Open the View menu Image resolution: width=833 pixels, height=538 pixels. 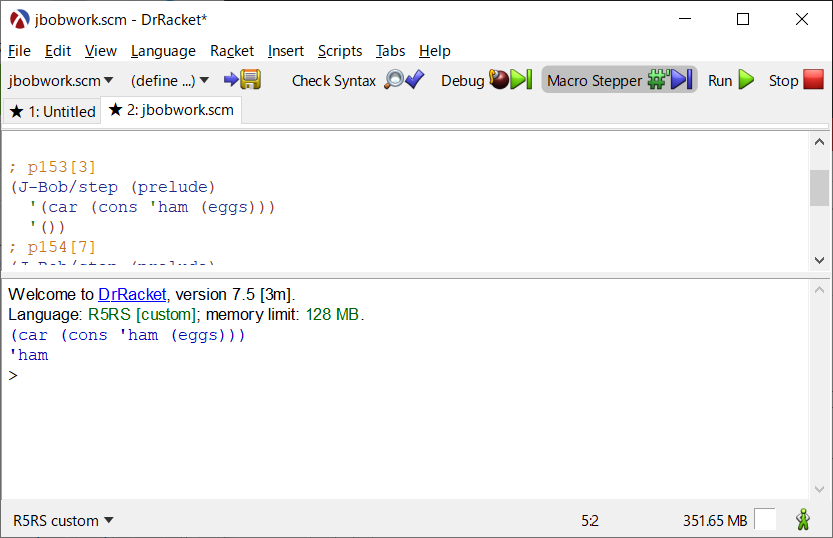click(x=100, y=51)
